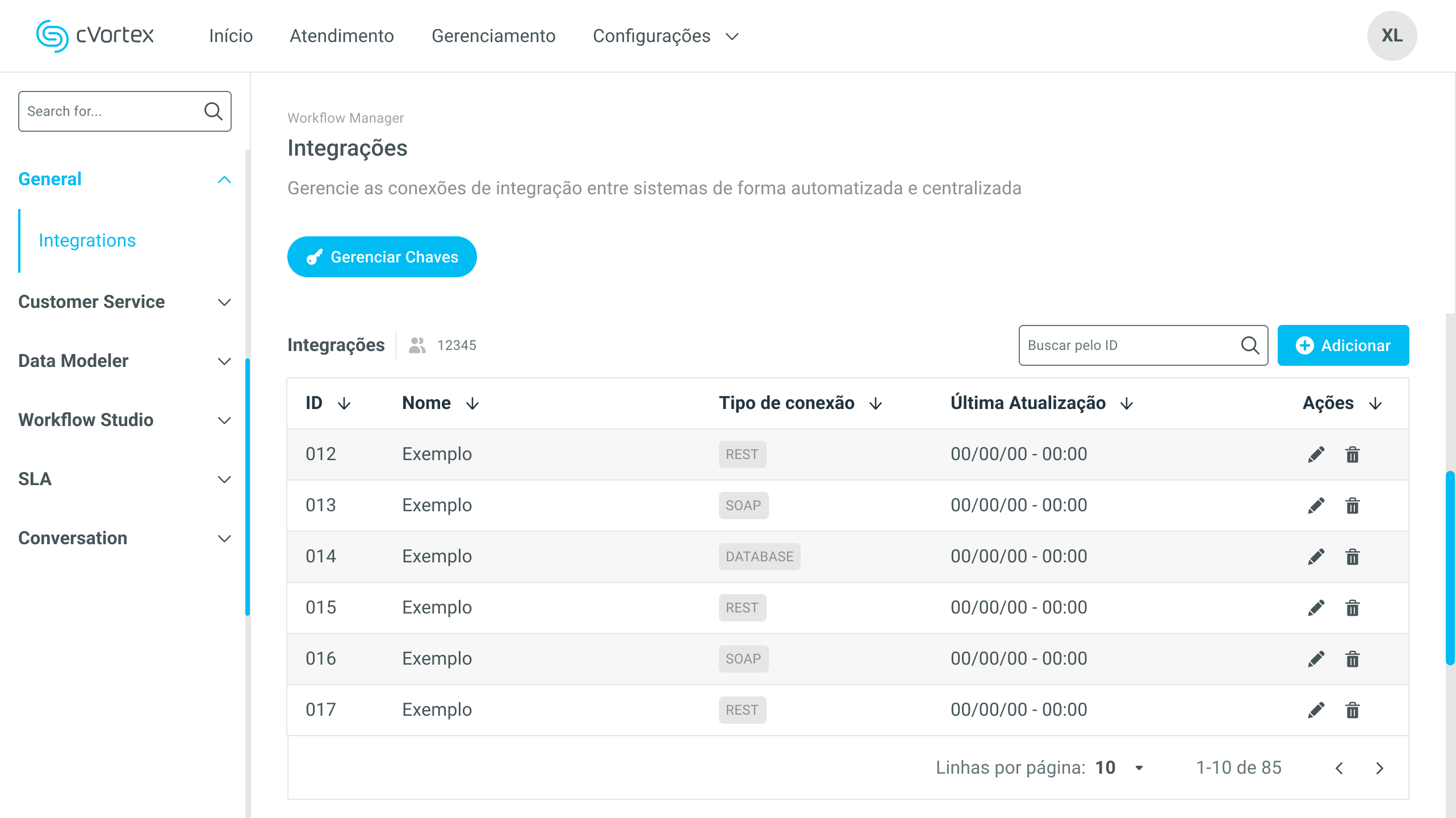Delete integration 014 with trash icon
The height and width of the screenshot is (818, 1456).
tap(1353, 557)
